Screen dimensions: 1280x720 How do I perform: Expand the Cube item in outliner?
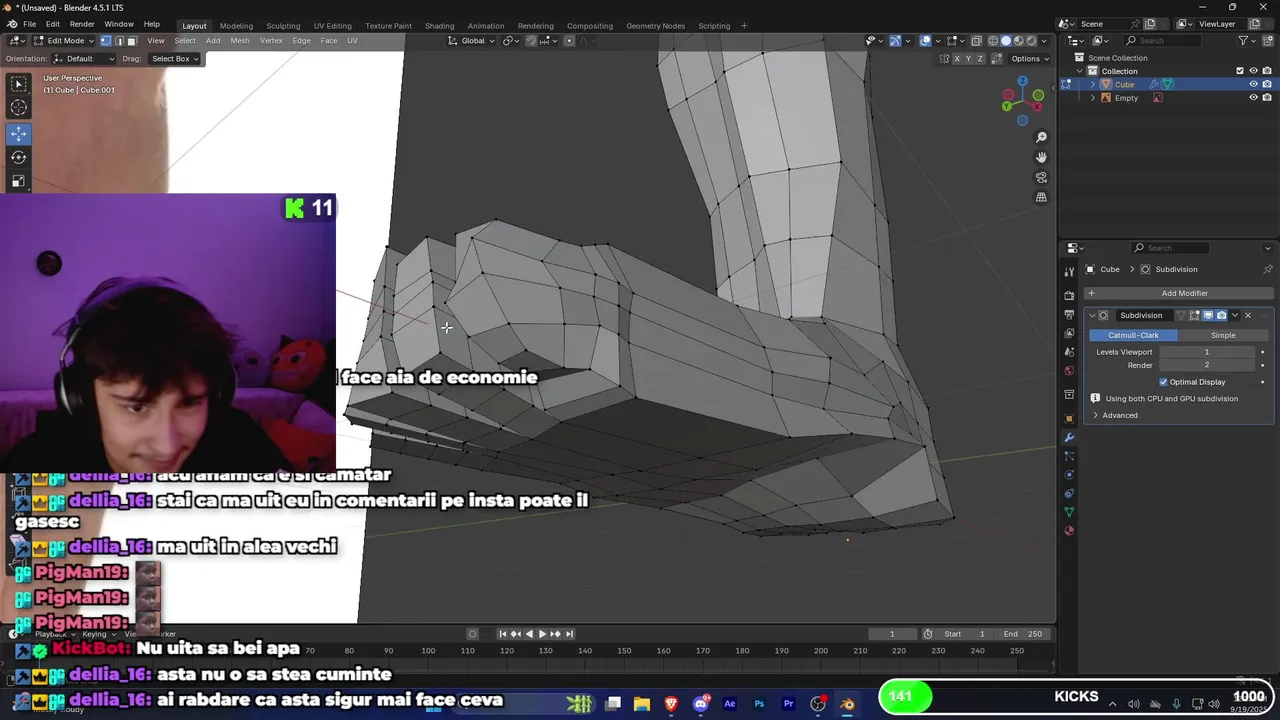(x=1093, y=85)
